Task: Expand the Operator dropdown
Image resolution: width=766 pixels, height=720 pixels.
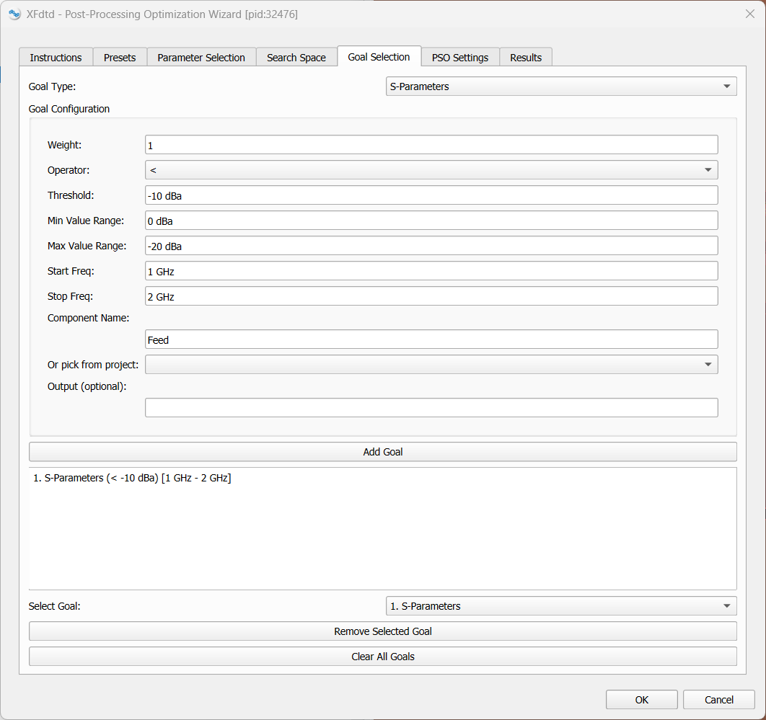Action: [x=431, y=170]
